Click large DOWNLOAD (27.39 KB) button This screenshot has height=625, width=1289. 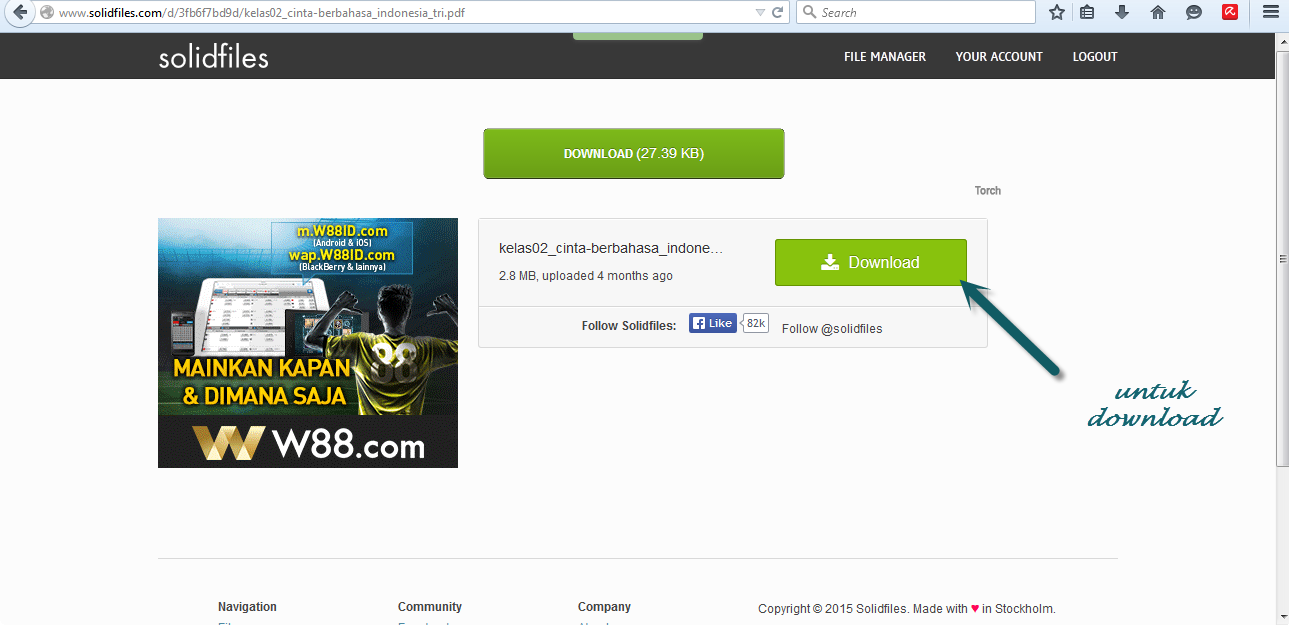(x=634, y=154)
